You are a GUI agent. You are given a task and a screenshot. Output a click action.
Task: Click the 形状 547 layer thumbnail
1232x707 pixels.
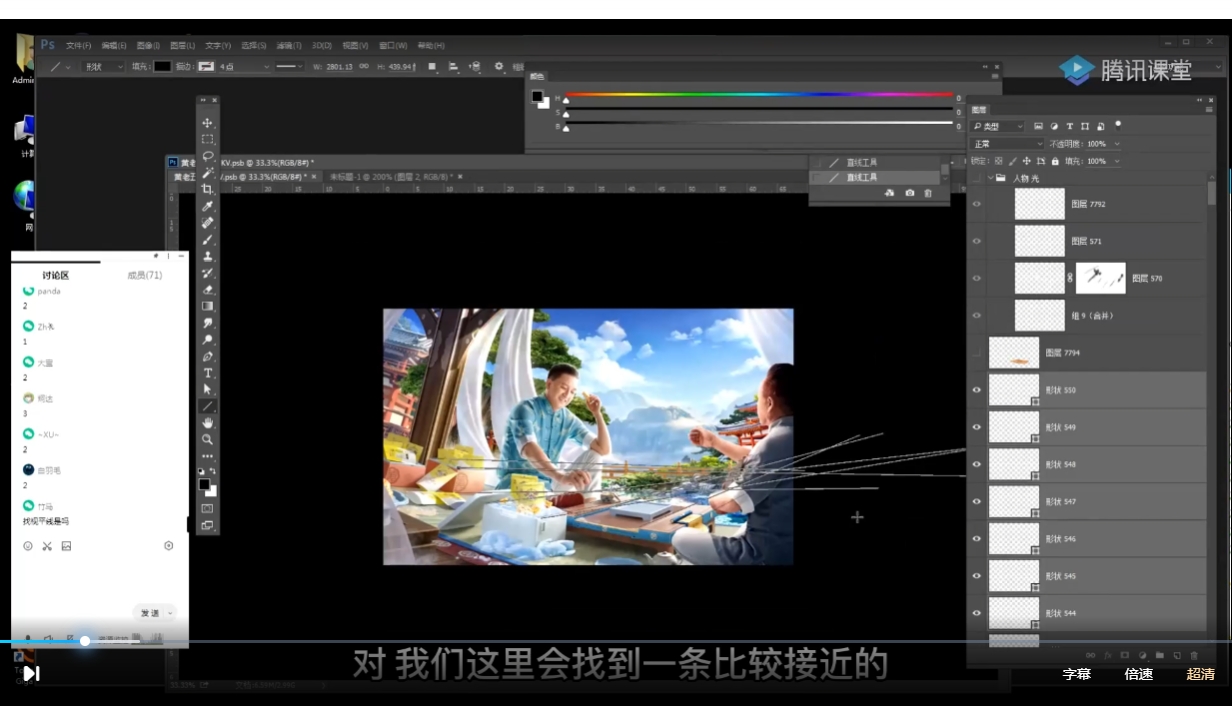[x=1014, y=502]
